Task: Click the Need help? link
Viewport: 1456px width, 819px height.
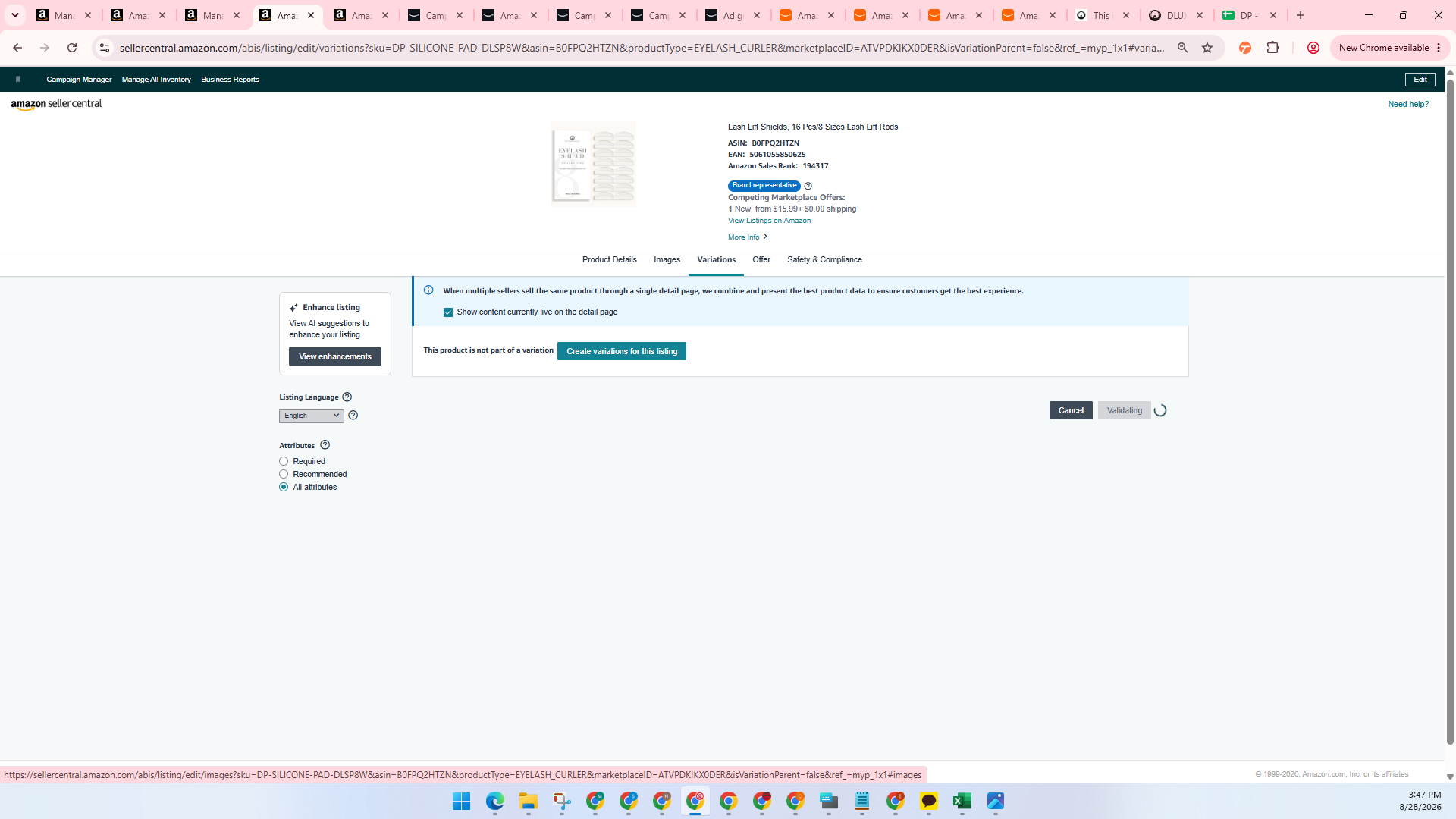Action: (x=1408, y=104)
